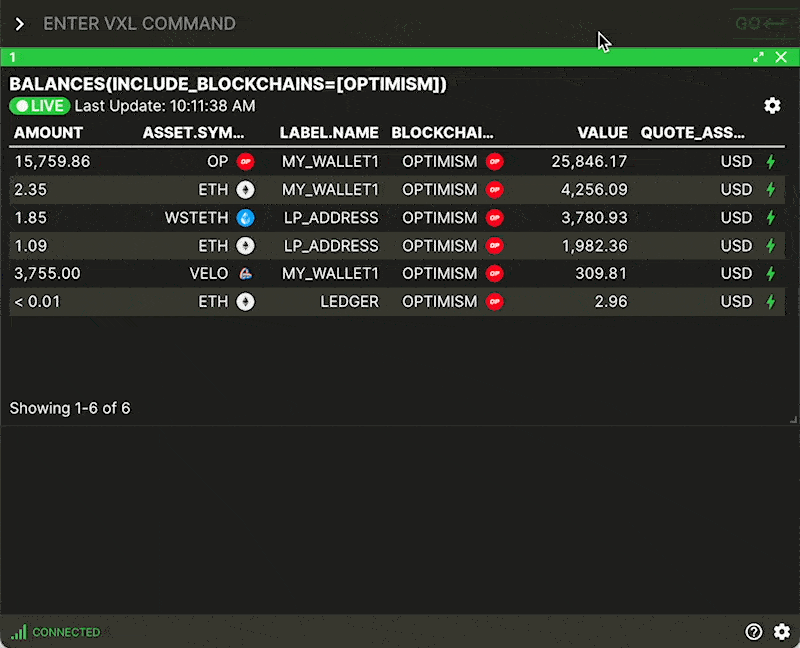The width and height of the screenshot is (800, 648).
Task: Click the value 4,256.09
Action: (594, 190)
